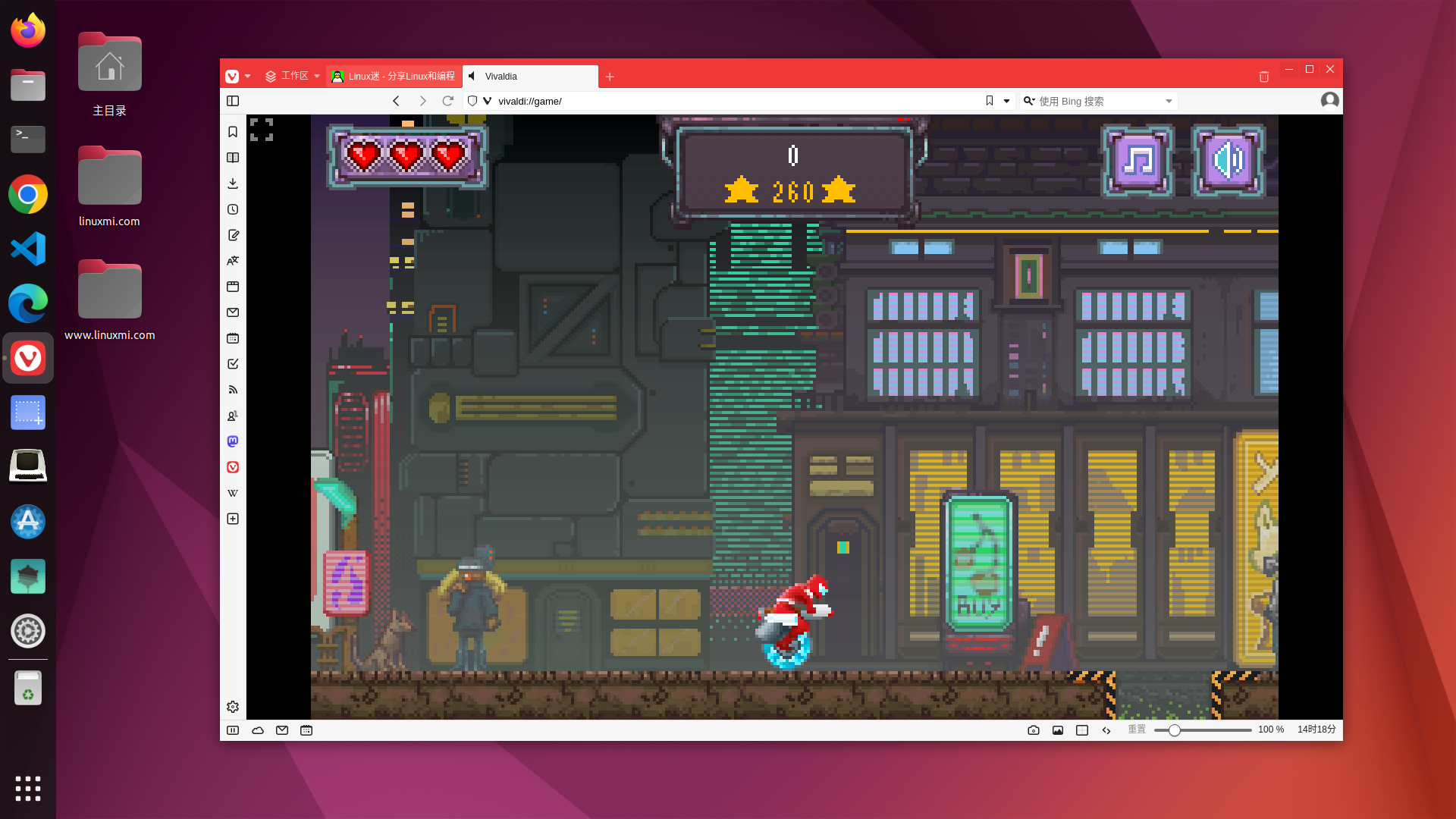
Task: Select the linuxmi.com desktop folder
Action: (x=110, y=187)
